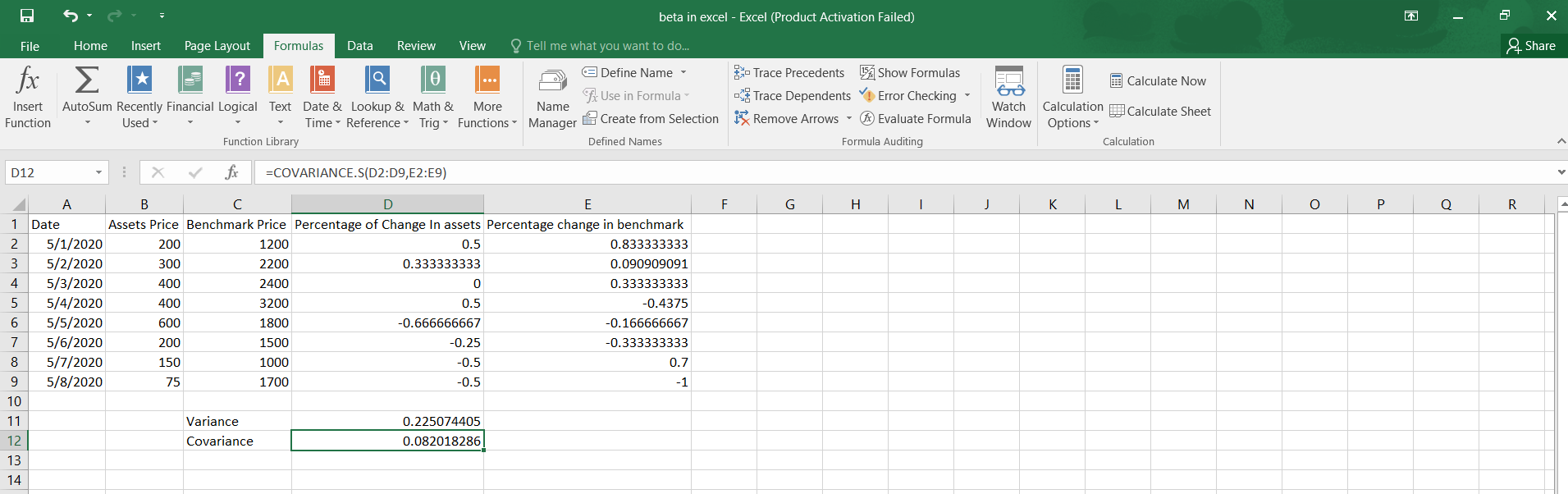Image resolution: width=1568 pixels, height=494 pixels.
Task: Select the Covariance label cell
Action: 237,441
